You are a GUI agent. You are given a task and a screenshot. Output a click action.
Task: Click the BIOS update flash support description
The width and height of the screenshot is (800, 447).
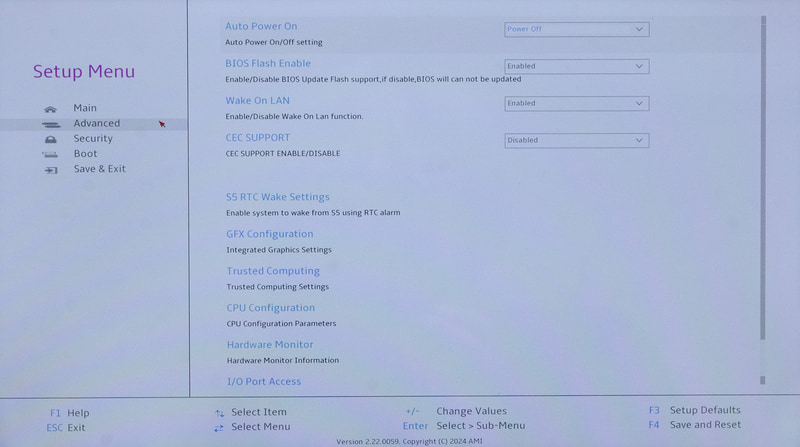coord(373,79)
